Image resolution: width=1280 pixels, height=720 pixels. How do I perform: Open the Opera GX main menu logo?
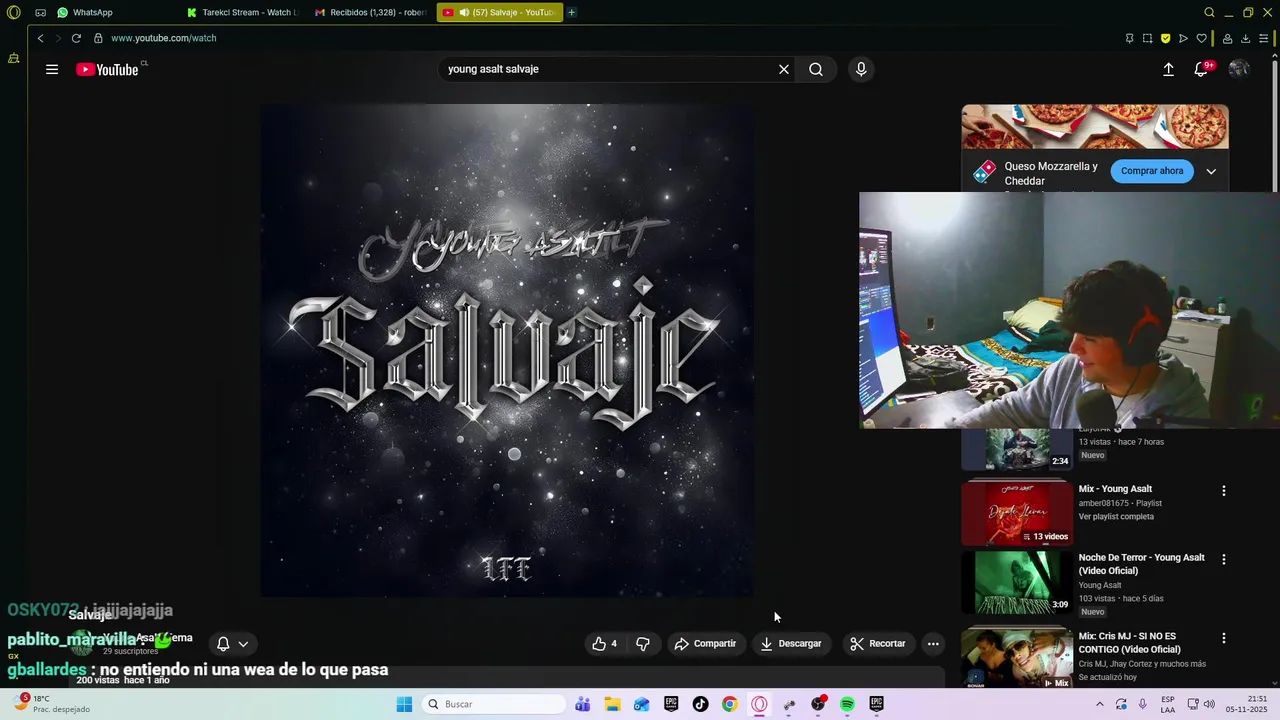point(13,13)
